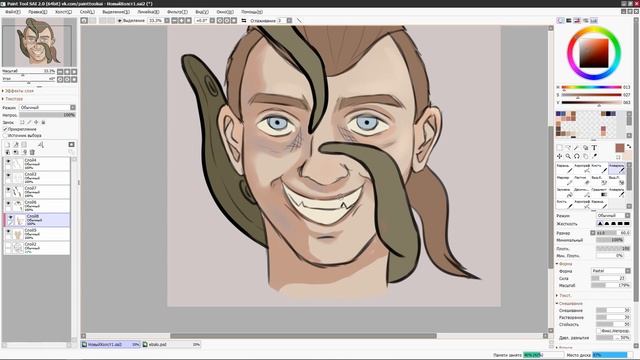Adjust the H hue slider

591,87
